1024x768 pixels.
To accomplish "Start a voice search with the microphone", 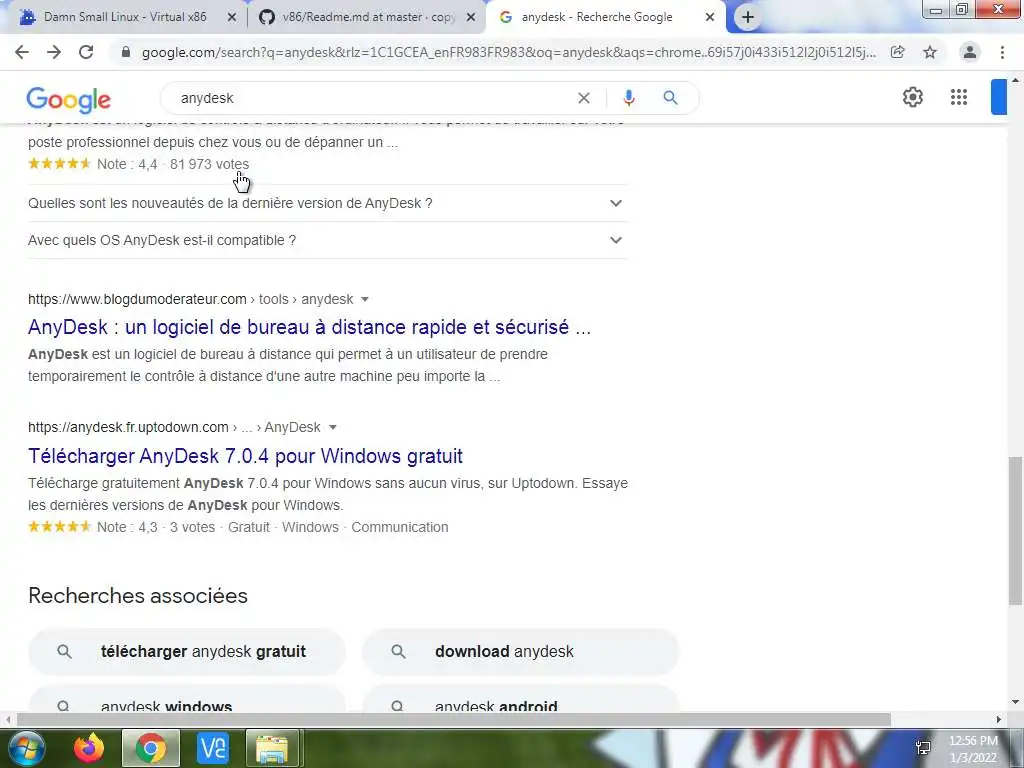I will coord(628,98).
